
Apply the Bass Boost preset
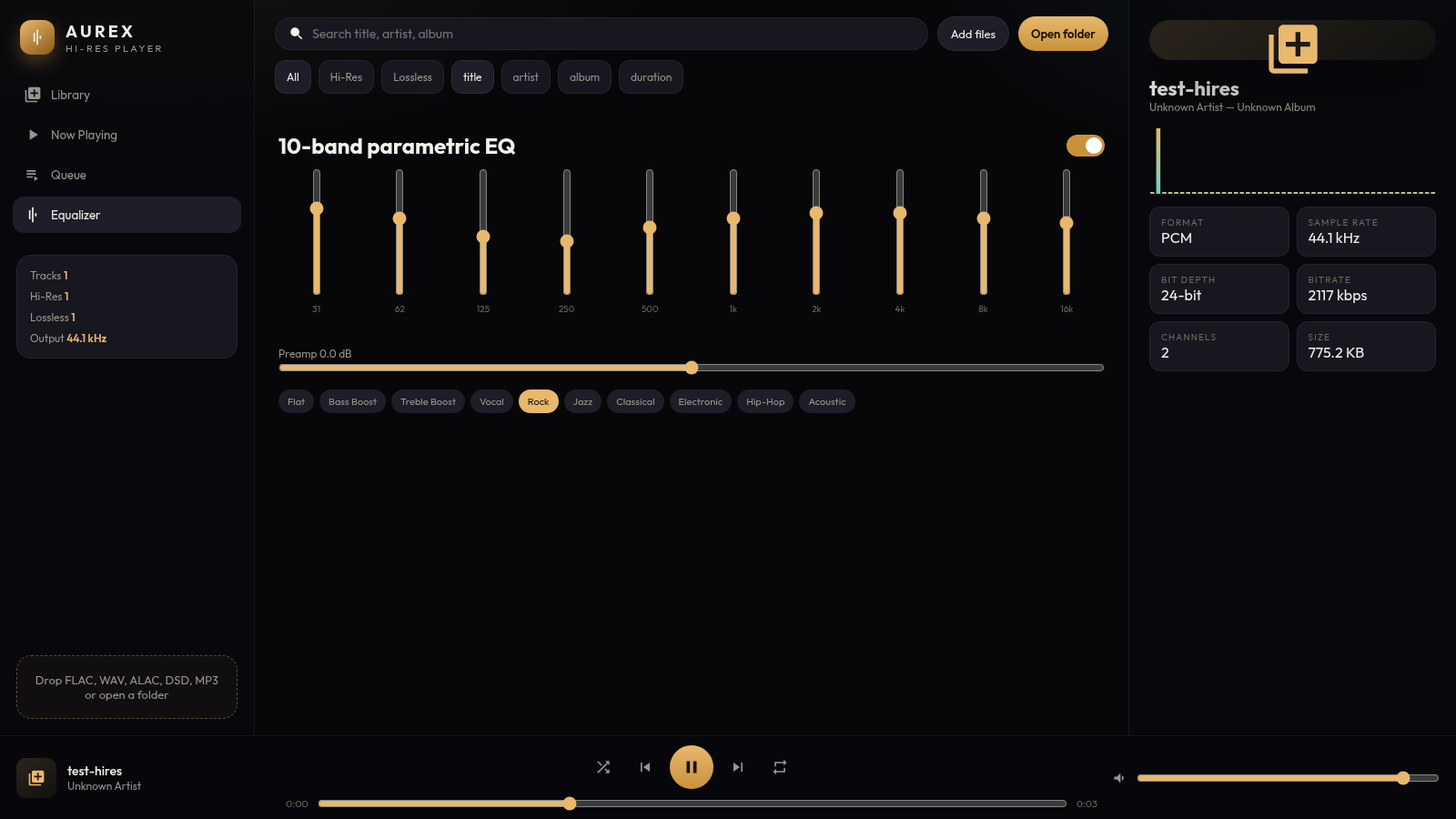pos(352,401)
